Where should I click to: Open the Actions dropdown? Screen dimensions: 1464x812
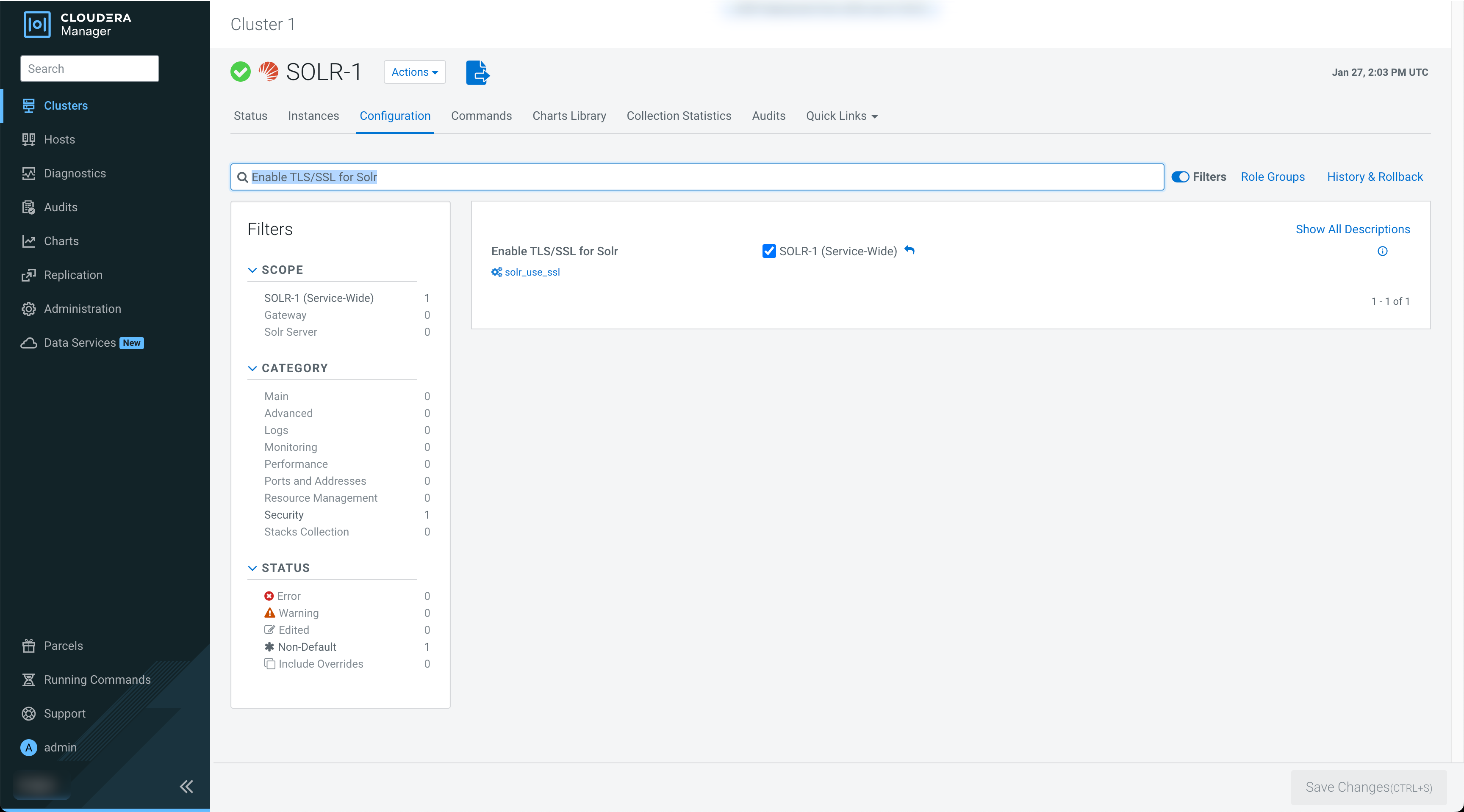(414, 72)
